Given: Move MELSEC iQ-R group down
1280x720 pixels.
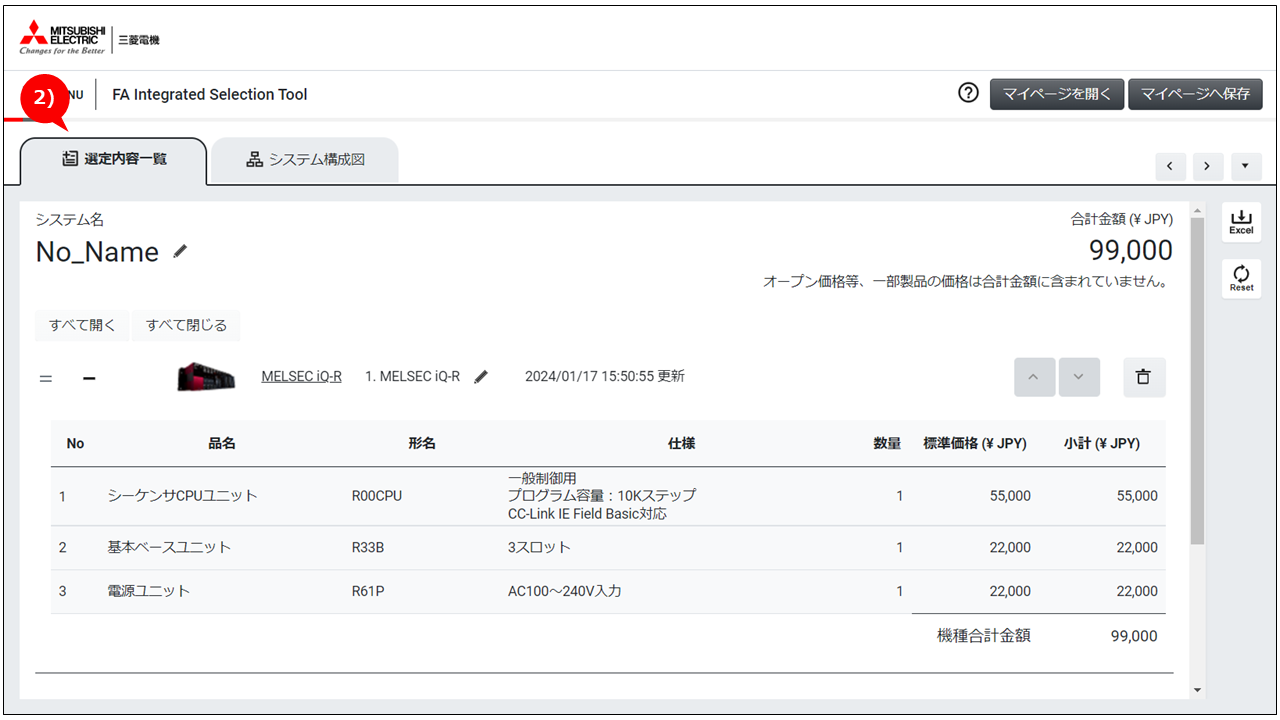Looking at the screenshot, I should [x=1079, y=377].
